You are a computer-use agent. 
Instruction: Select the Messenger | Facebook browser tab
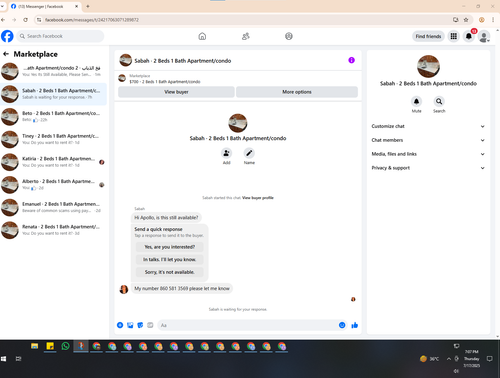tap(44, 6)
